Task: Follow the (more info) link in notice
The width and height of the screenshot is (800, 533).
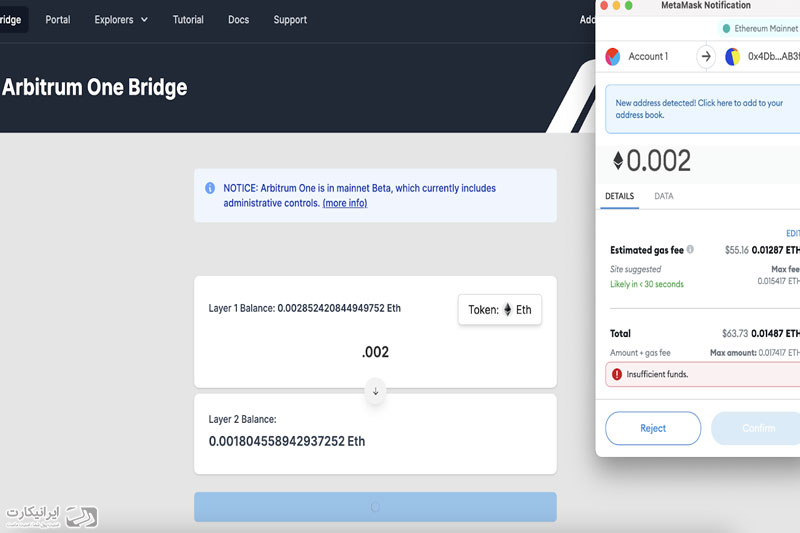Action: [345, 203]
